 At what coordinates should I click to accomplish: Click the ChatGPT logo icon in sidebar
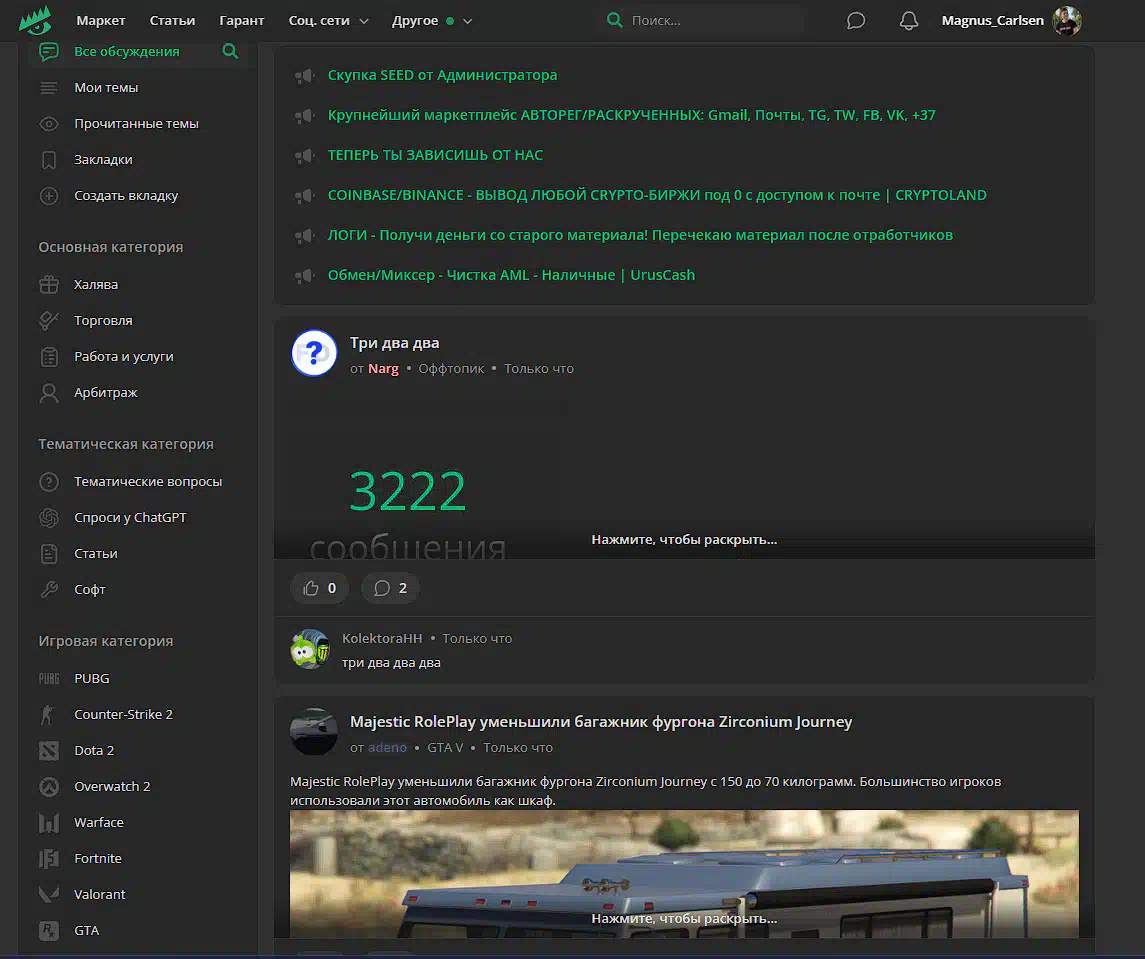click(49, 517)
